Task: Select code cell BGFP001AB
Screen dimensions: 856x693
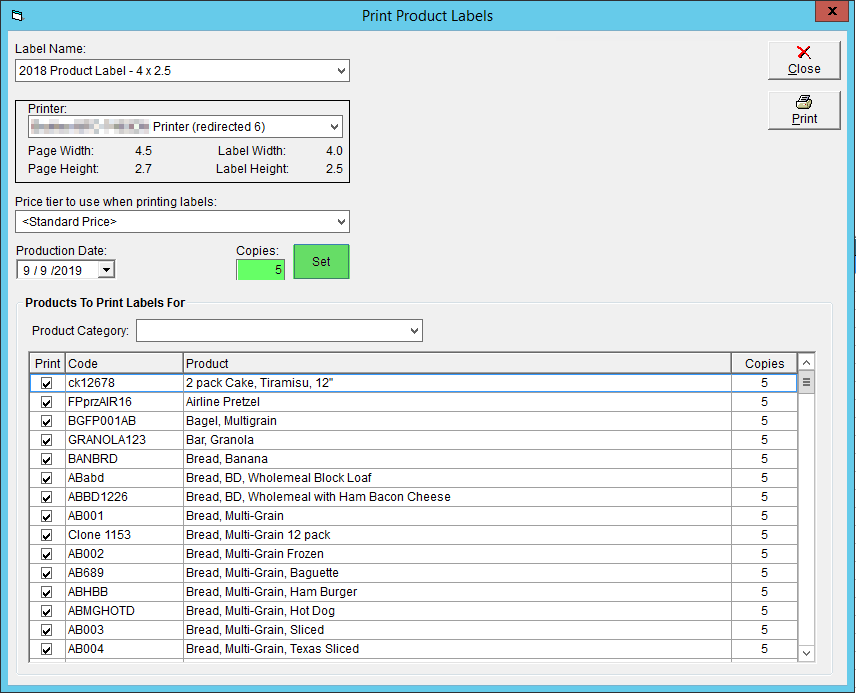Action: tap(124, 421)
